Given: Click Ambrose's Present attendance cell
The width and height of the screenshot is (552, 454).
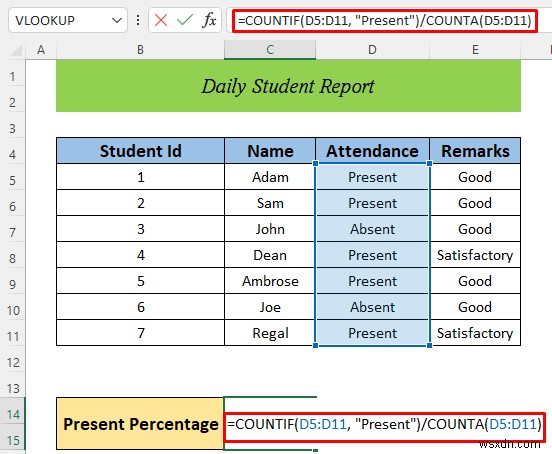Looking at the screenshot, I should coord(372,281).
